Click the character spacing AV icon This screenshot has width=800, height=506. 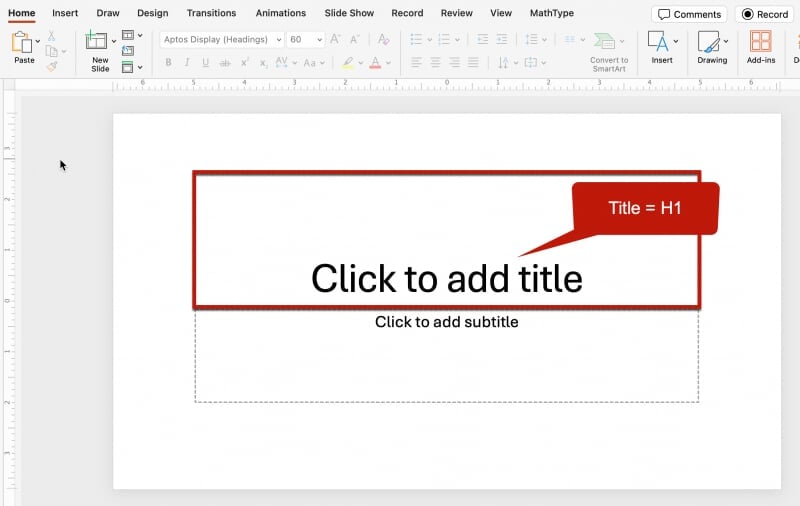click(281, 62)
